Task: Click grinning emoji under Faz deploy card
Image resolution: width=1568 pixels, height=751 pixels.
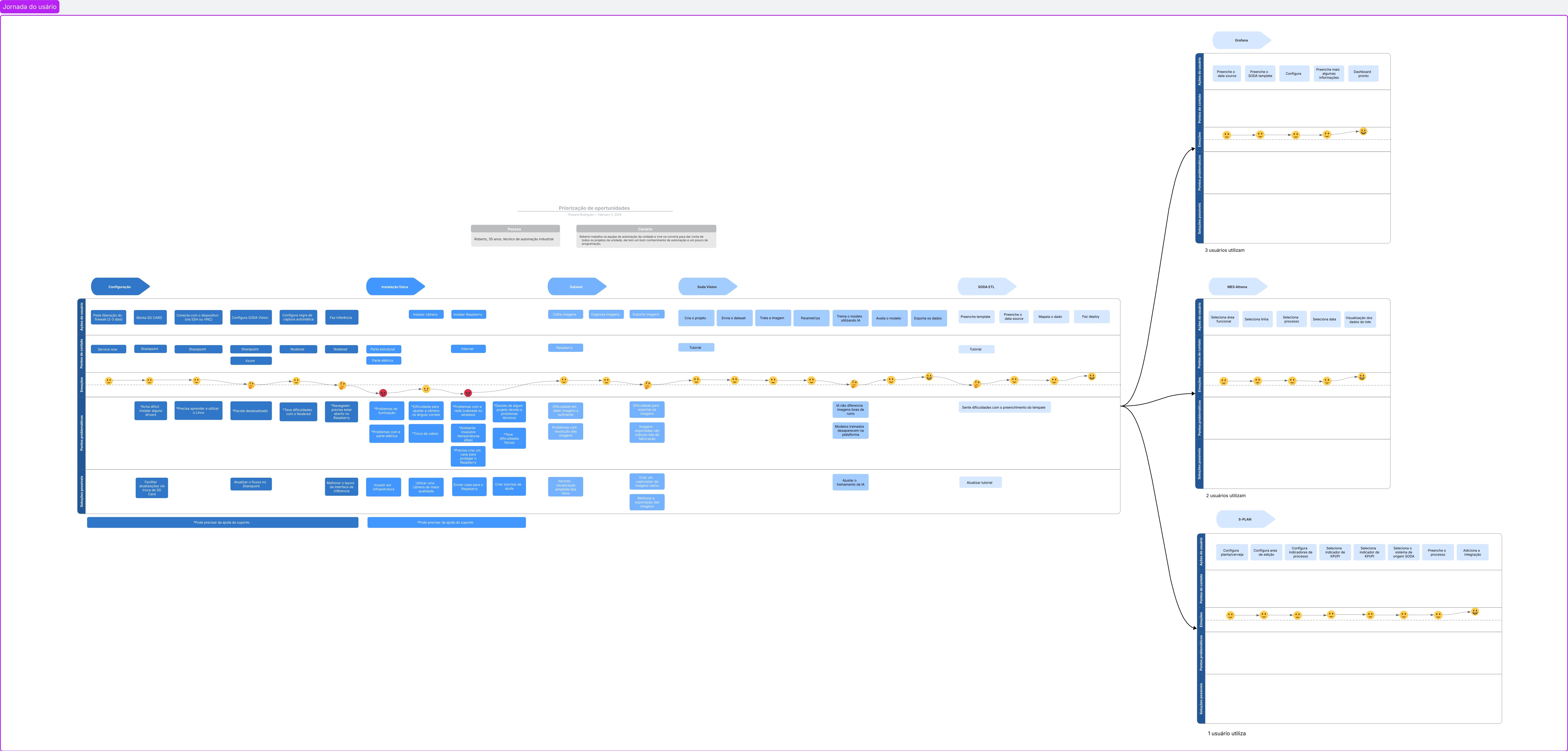Action: 1091,377
